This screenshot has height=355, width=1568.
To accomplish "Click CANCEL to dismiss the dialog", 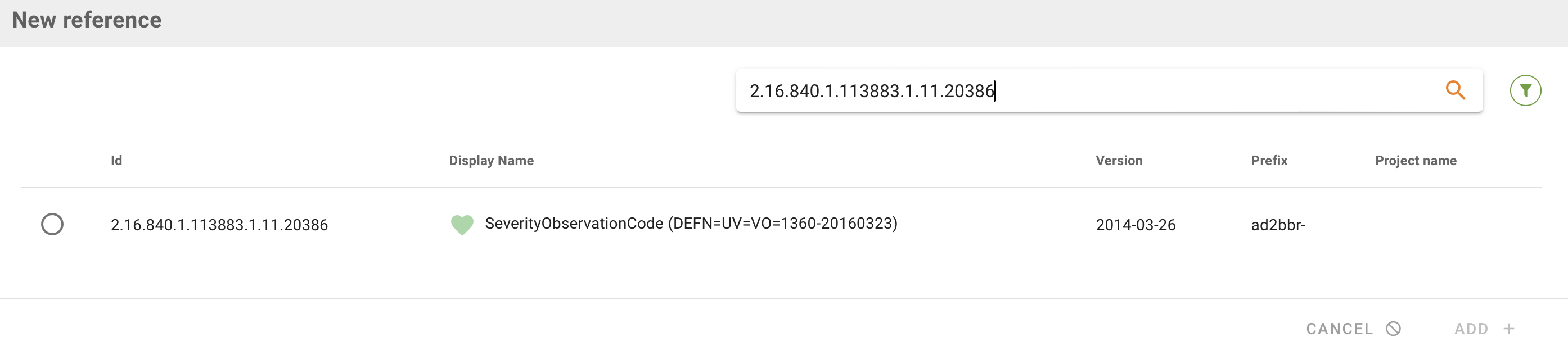I will pyautogui.click(x=1339, y=328).
